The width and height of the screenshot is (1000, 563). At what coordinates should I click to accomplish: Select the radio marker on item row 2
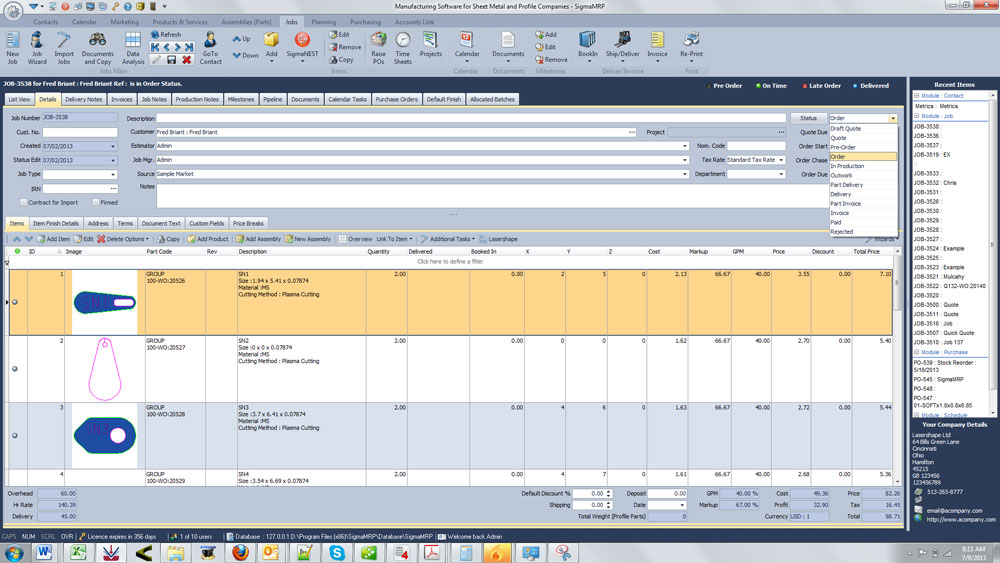tap(14, 369)
